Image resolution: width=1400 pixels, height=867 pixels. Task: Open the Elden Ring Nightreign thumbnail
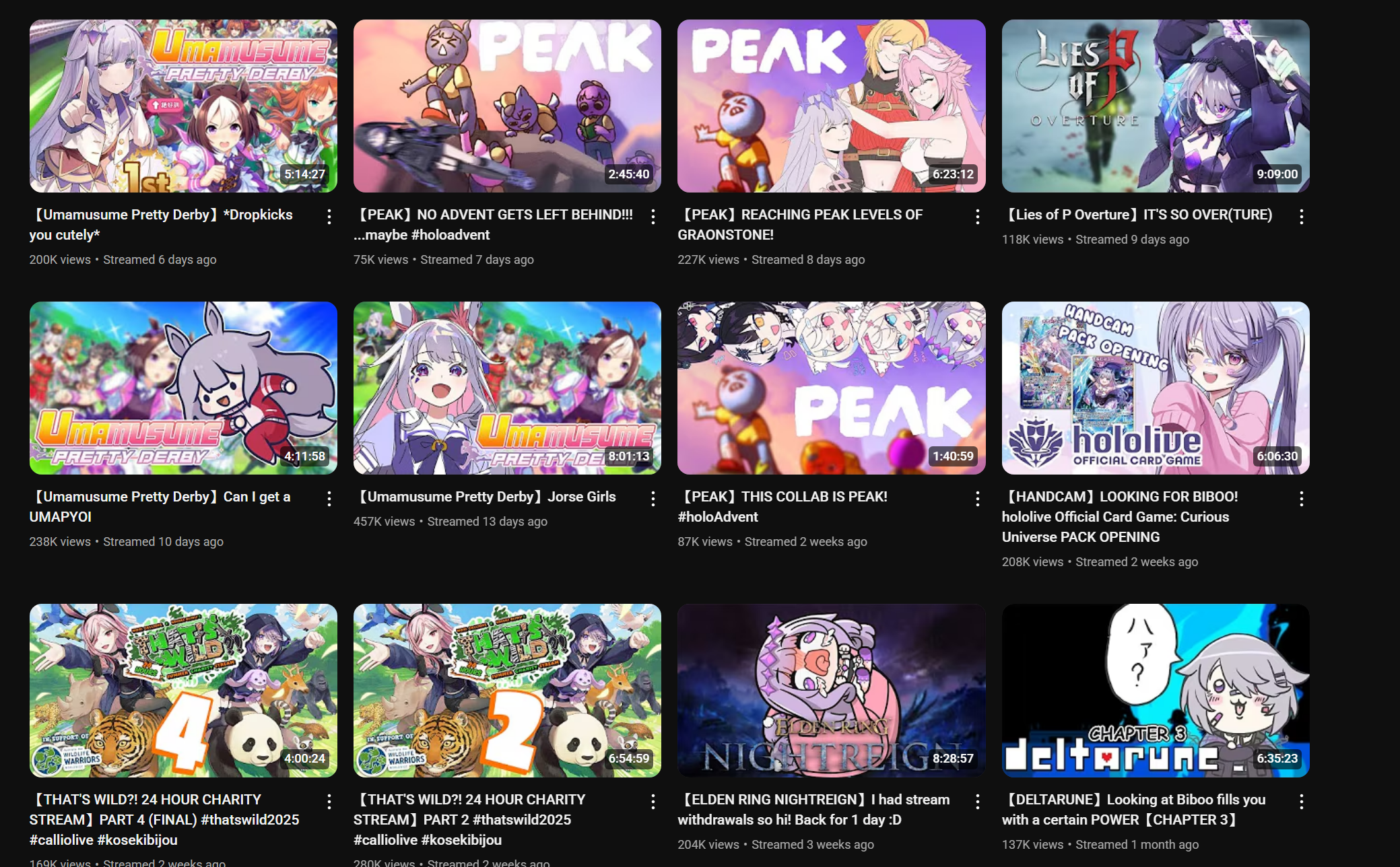pos(831,691)
